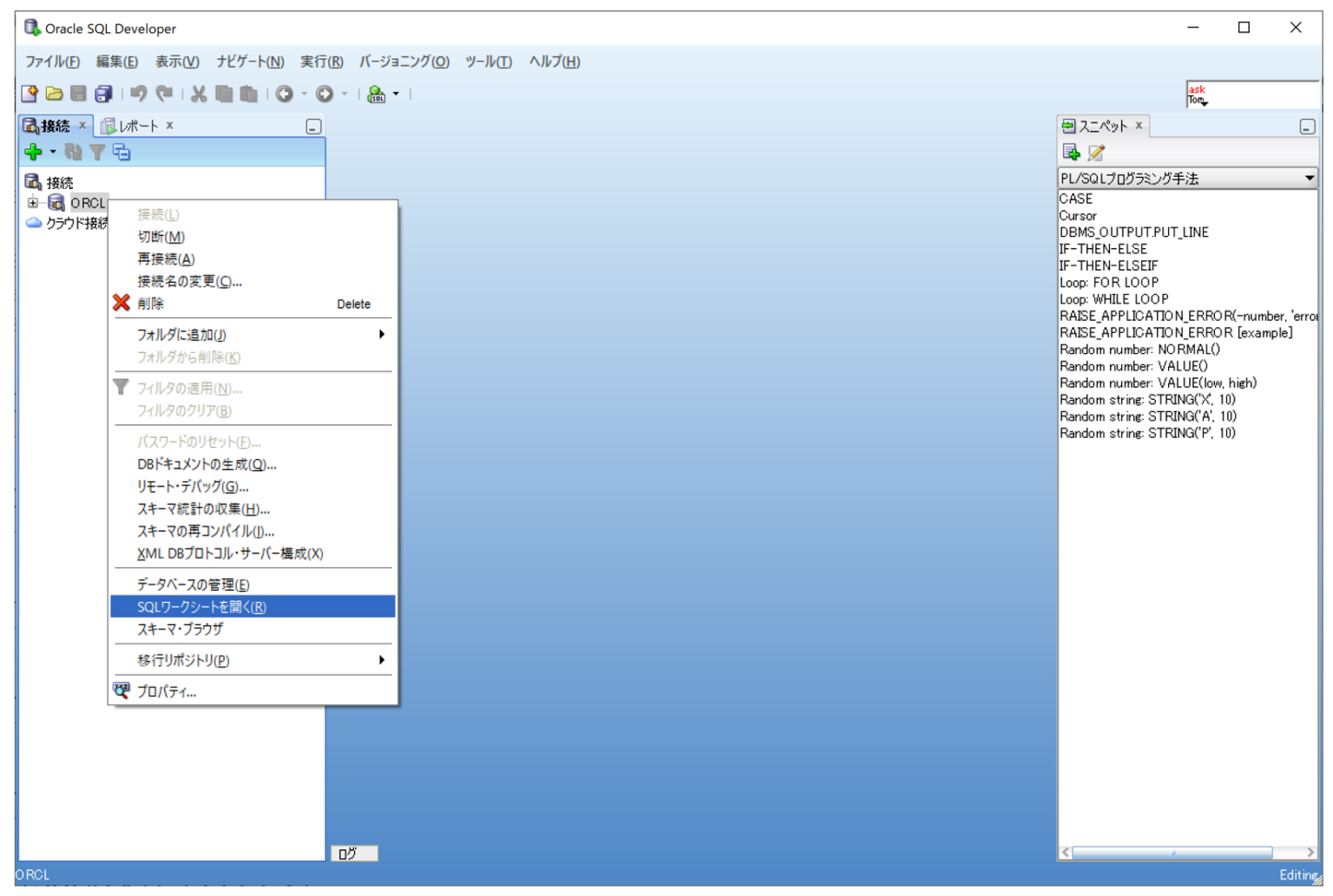Click the Redo toolbar icon
The width and height of the screenshot is (1333, 896).
(x=164, y=94)
